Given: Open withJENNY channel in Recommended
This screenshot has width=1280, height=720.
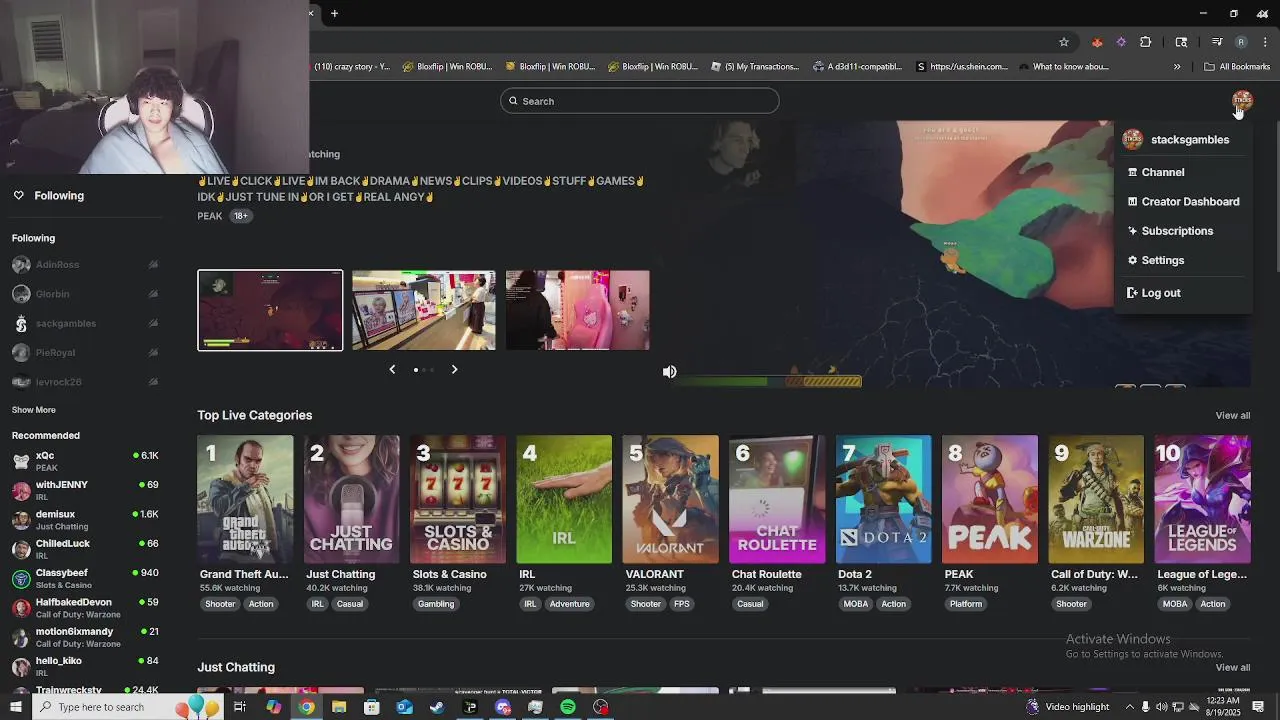Looking at the screenshot, I should pyautogui.click(x=85, y=490).
